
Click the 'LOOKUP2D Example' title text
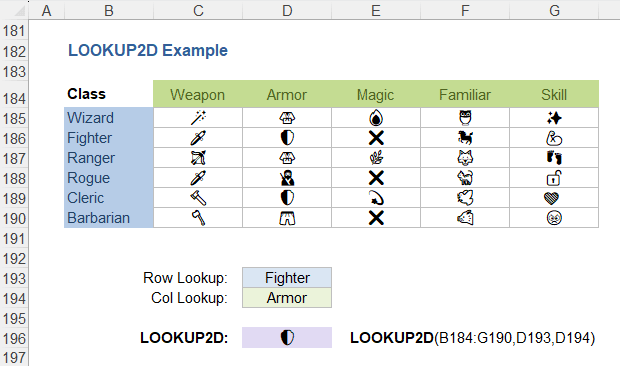coord(148,51)
